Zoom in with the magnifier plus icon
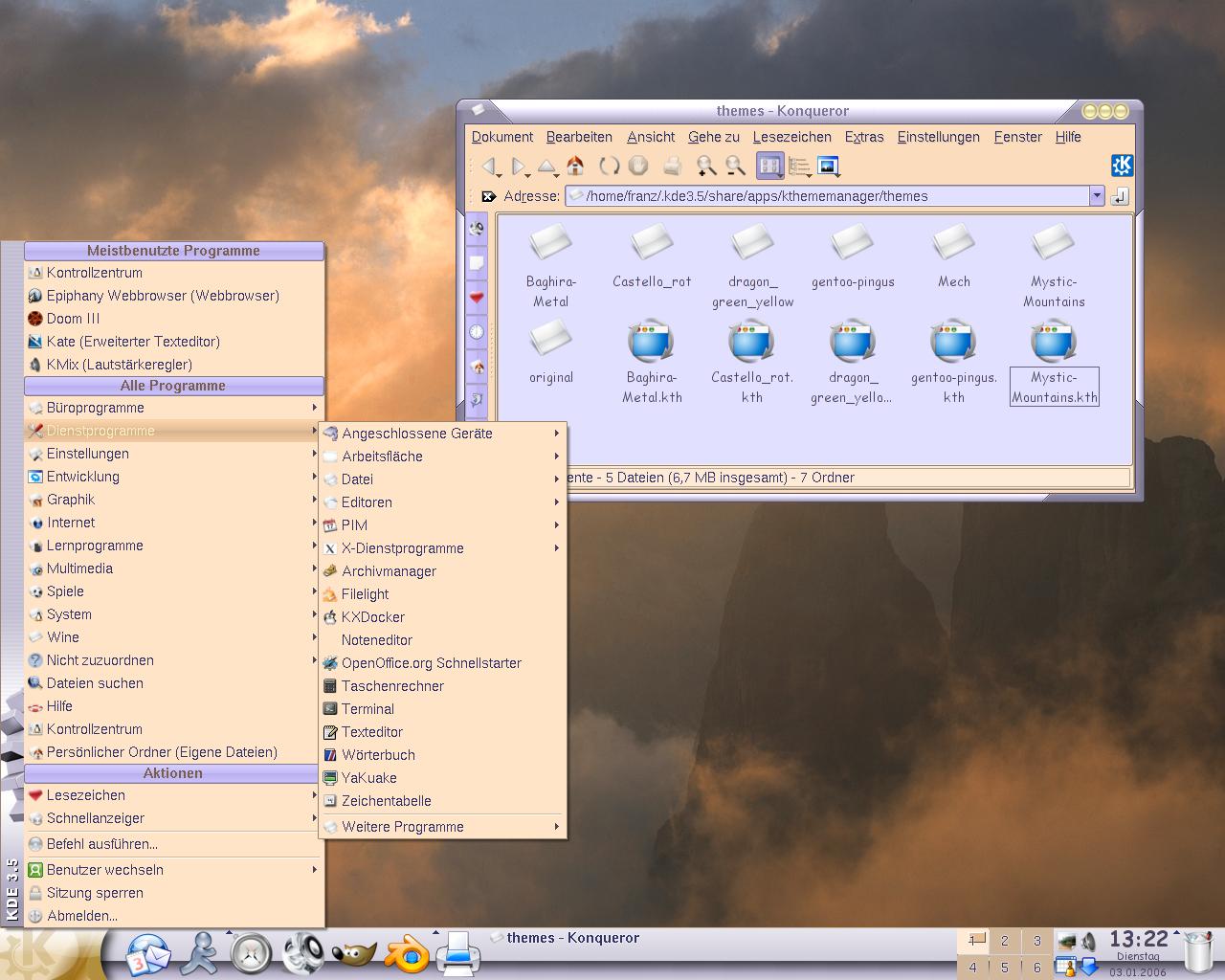The image size is (1225, 980). point(706,166)
